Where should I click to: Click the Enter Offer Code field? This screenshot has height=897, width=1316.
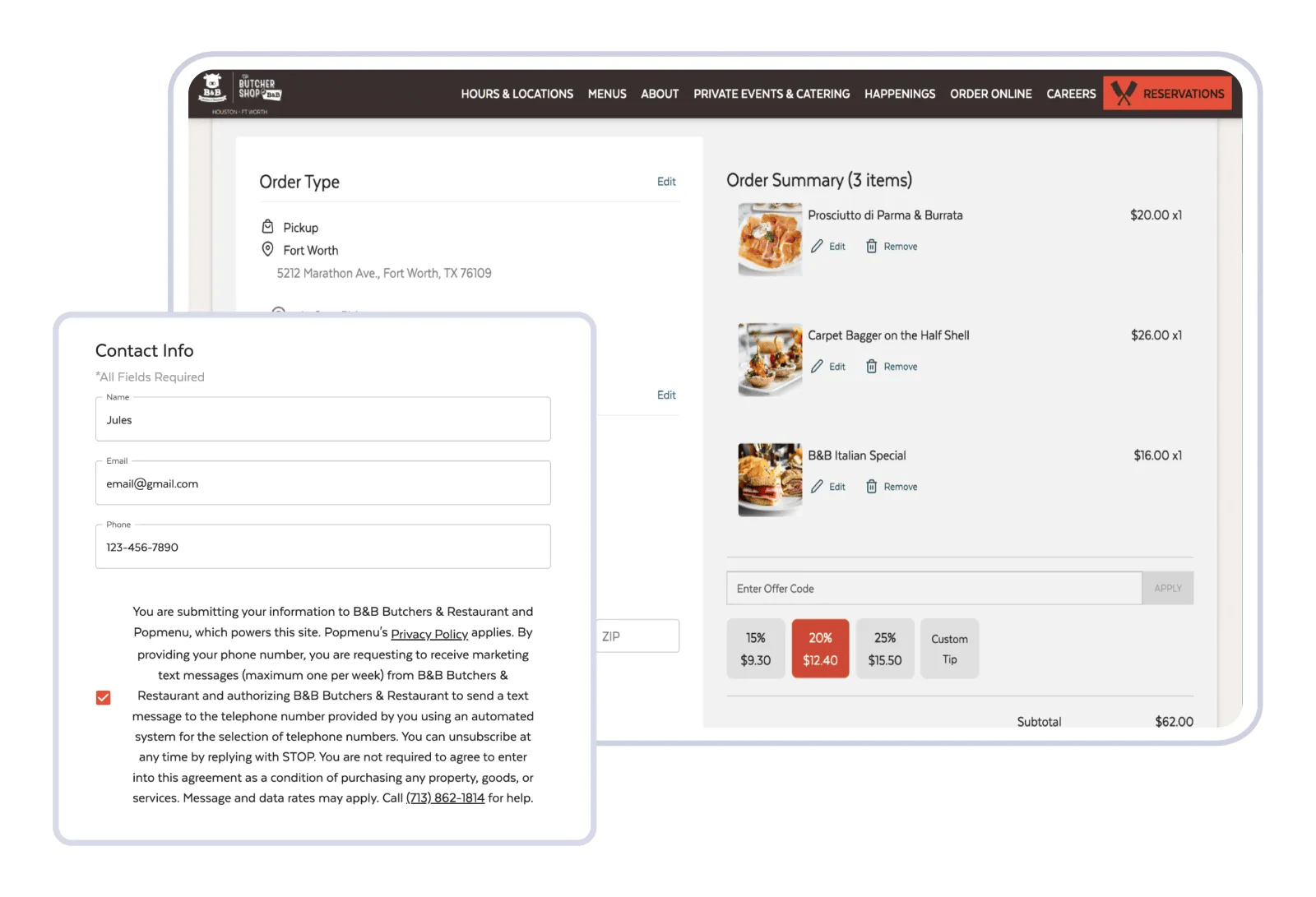click(x=934, y=588)
